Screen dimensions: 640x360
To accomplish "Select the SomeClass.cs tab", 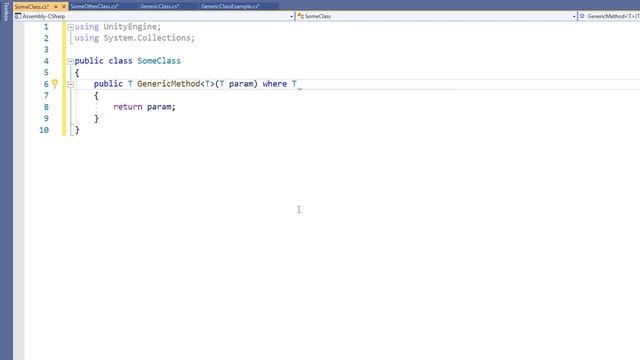I will (32, 7).
